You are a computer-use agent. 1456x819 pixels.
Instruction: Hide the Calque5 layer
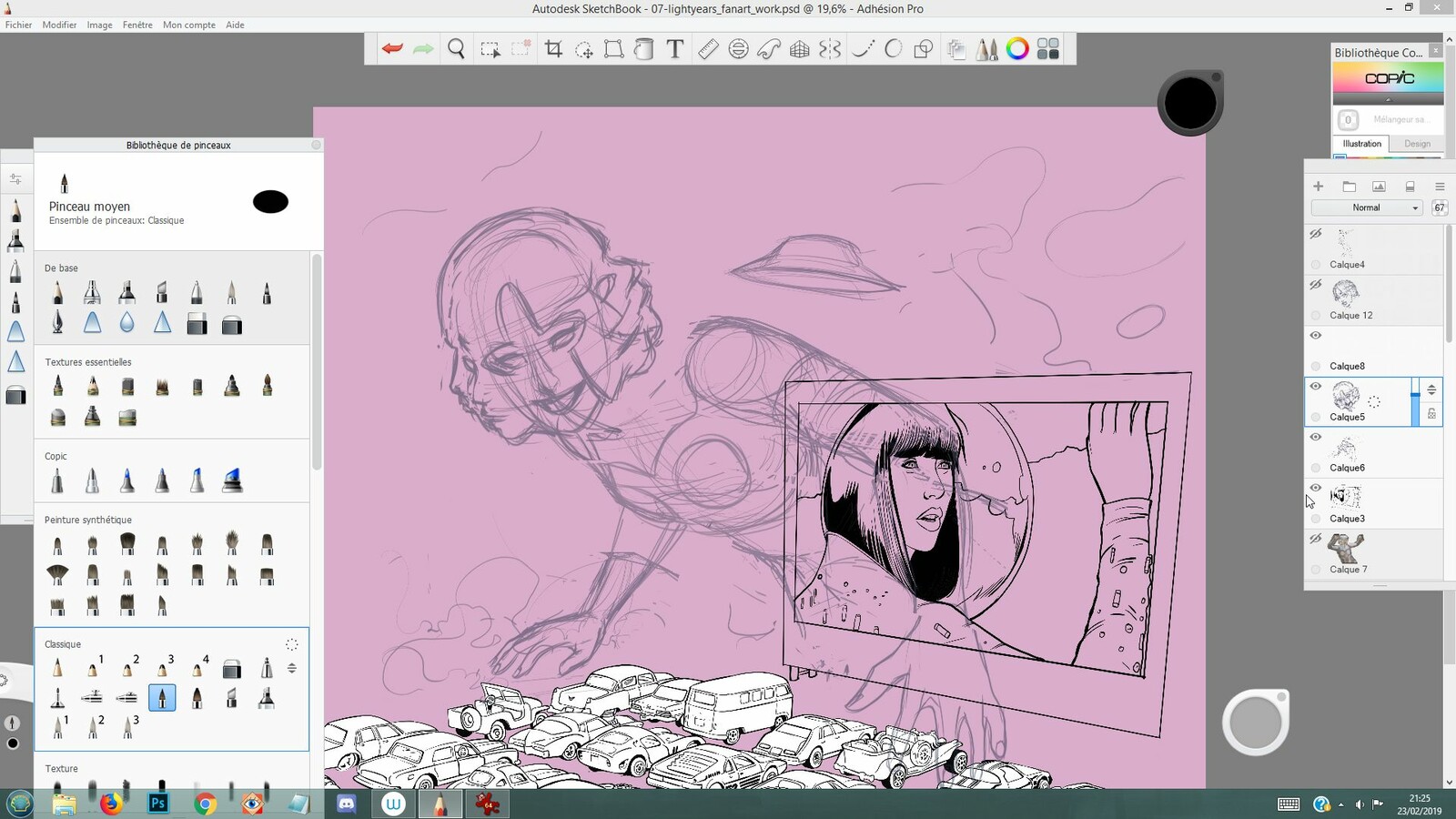(1316, 387)
